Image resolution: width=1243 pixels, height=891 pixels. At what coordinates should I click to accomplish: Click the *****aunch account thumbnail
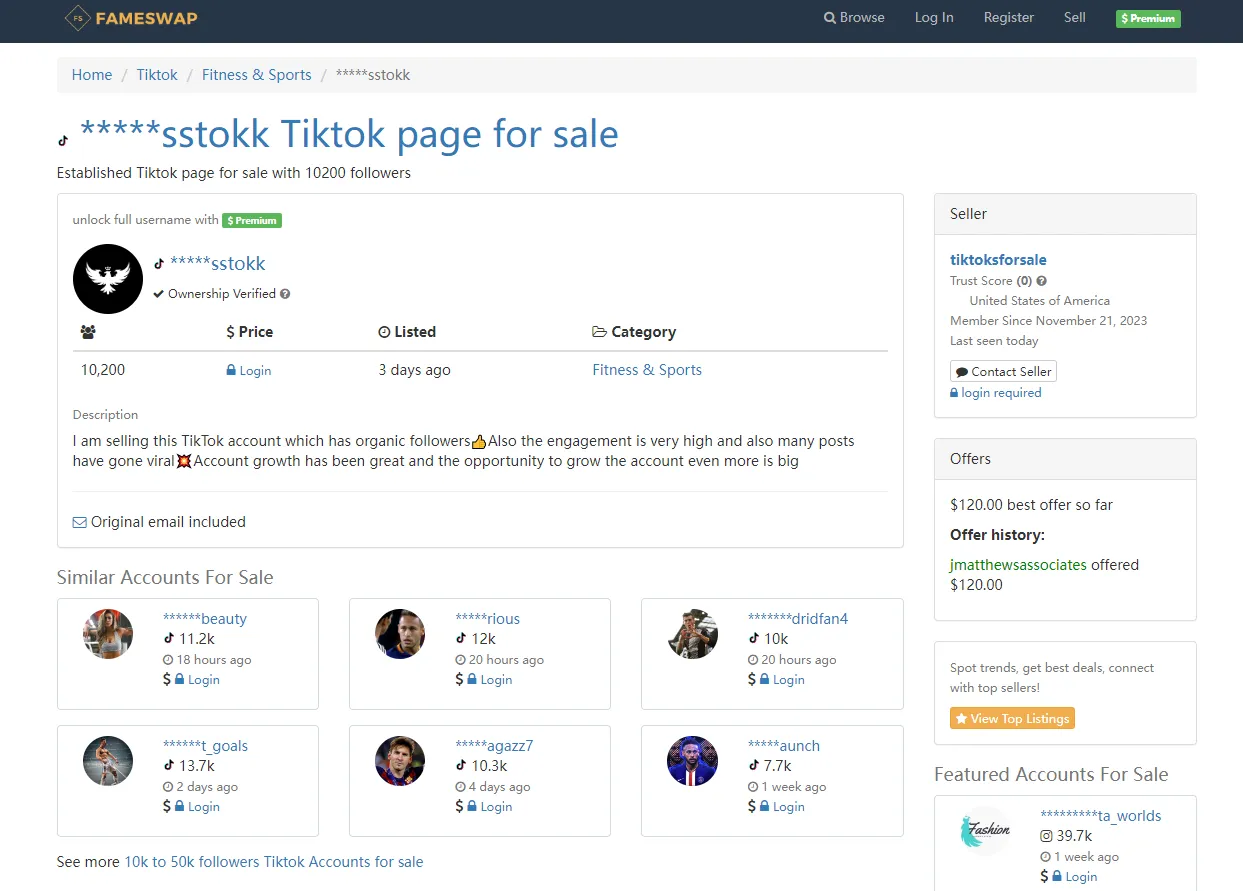[693, 761]
